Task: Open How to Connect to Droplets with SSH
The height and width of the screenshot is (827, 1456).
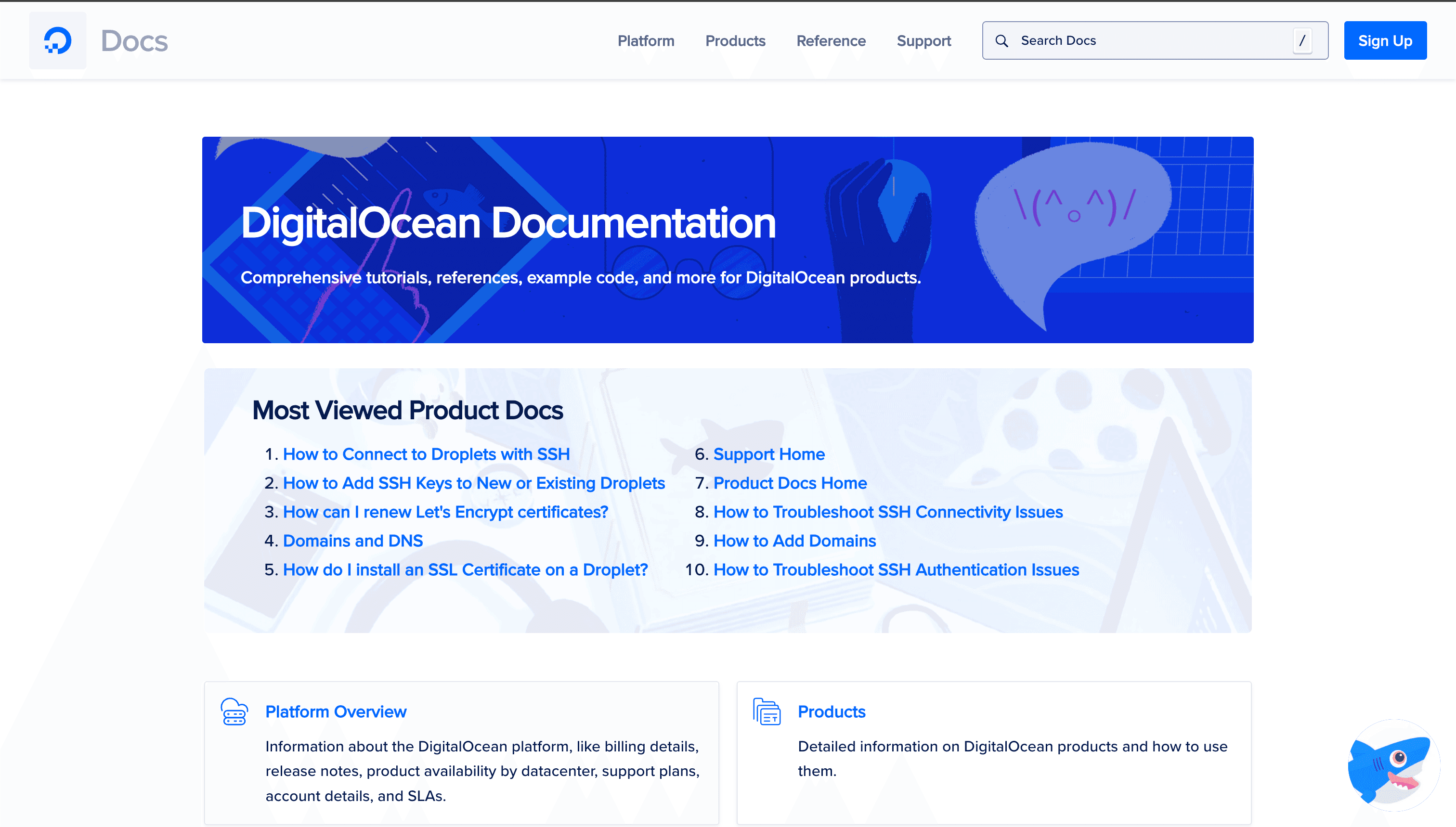Action: (426, 454)
